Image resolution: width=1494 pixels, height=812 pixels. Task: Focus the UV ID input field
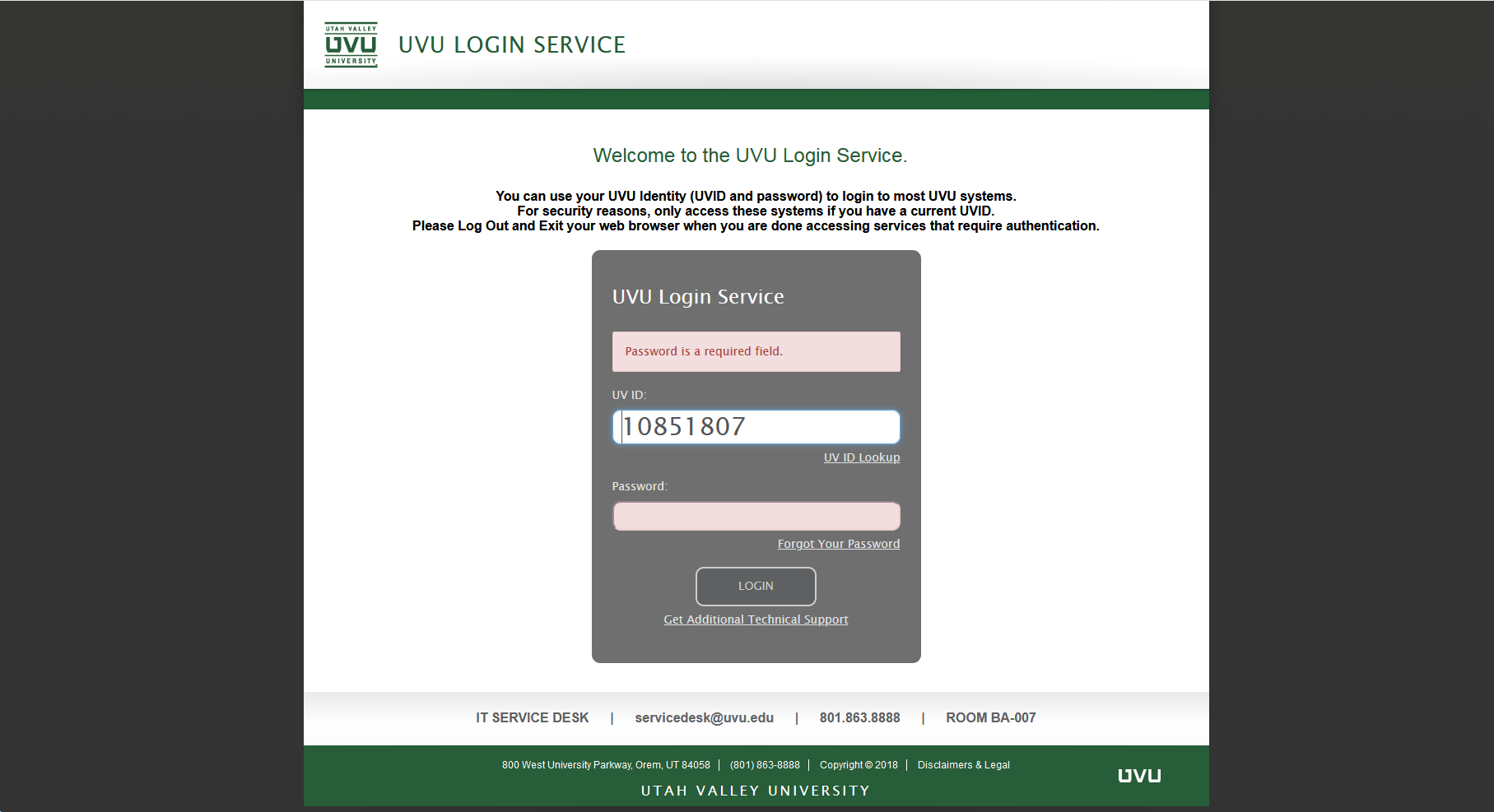click(x=756, y=427)
